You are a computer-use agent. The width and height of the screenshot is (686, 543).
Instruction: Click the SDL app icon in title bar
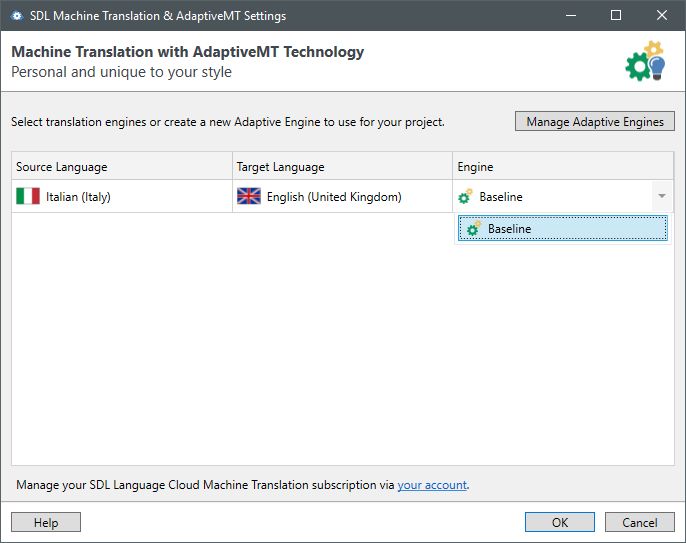tap(17, 16)
